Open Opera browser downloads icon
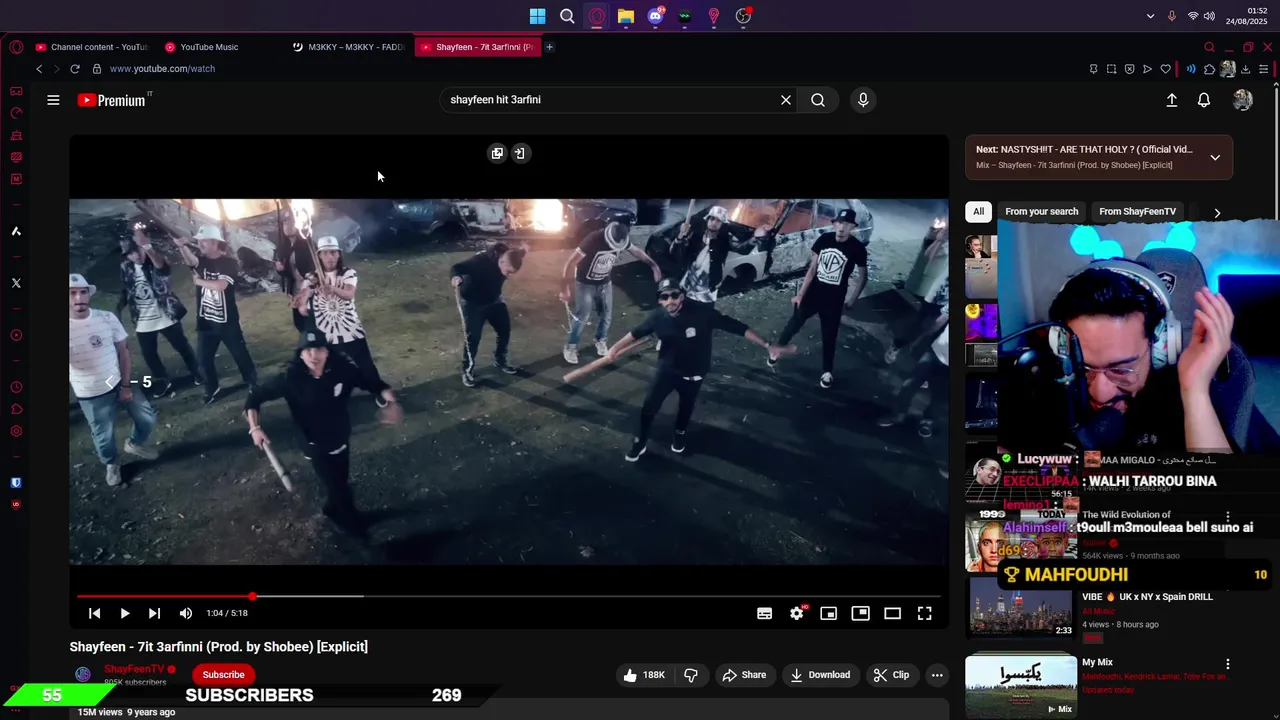Viewport: 1280px width, 720px height. coord(1245,69)
